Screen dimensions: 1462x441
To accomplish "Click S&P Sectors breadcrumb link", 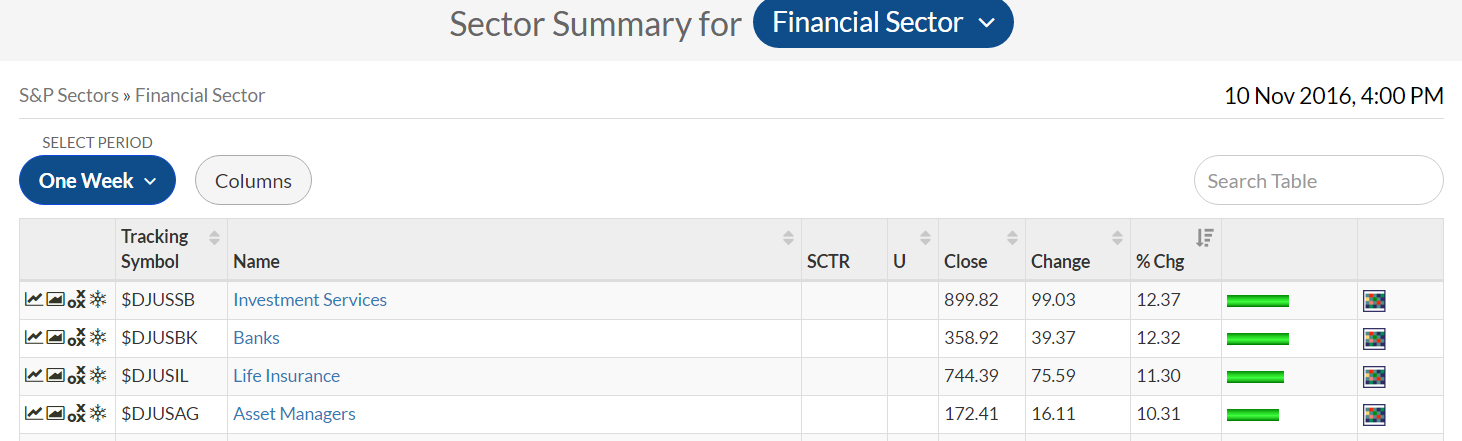I will pyautogui.click(x=67, y=96).
